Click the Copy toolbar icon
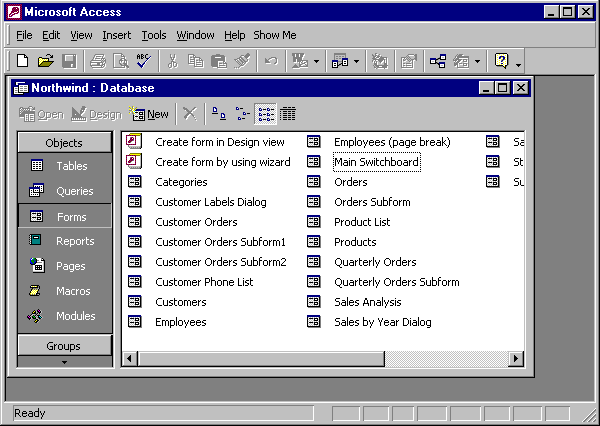 (196, 61)
